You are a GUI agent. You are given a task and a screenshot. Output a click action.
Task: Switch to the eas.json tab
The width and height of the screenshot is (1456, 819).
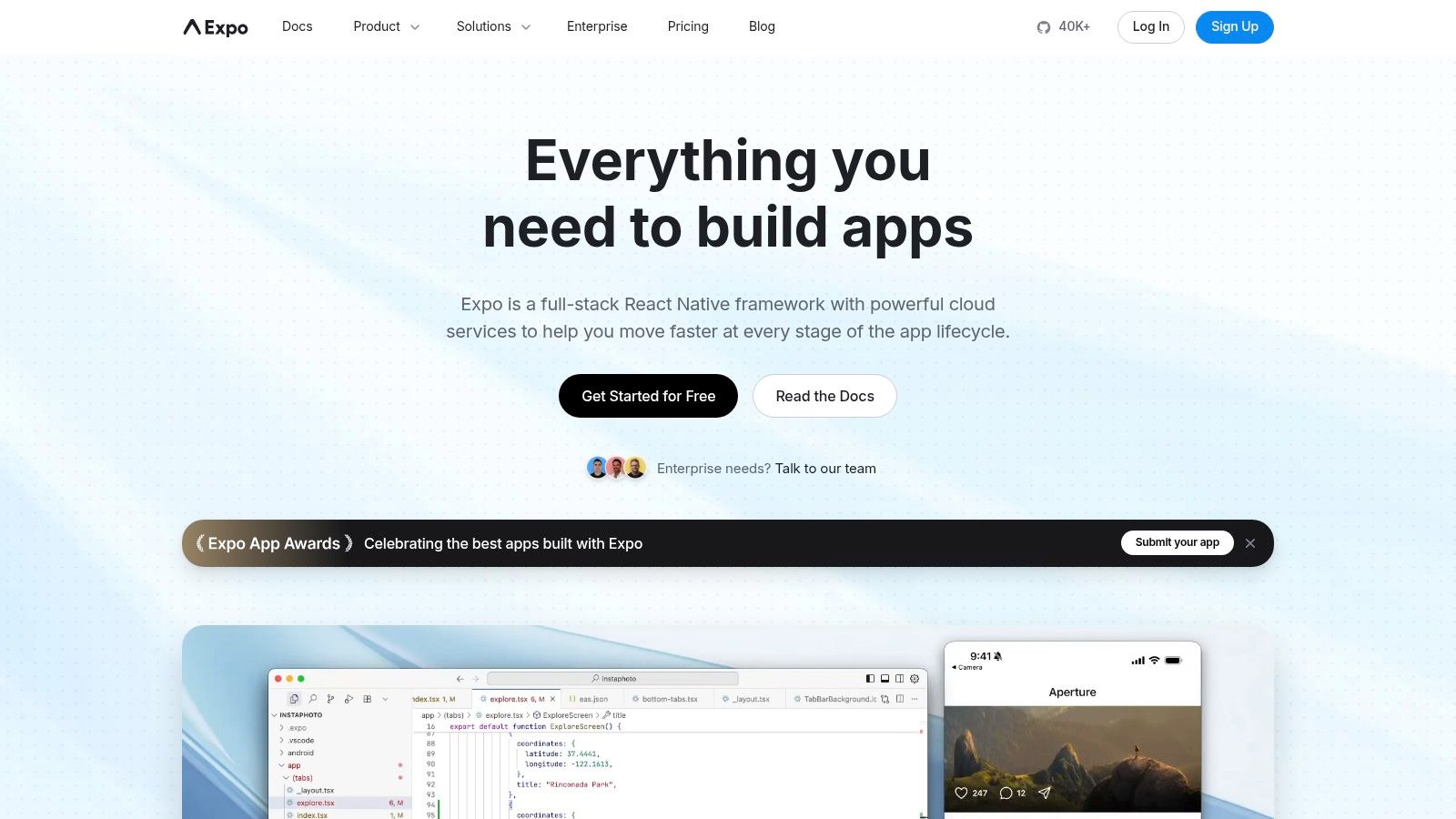tap(591, 699)
